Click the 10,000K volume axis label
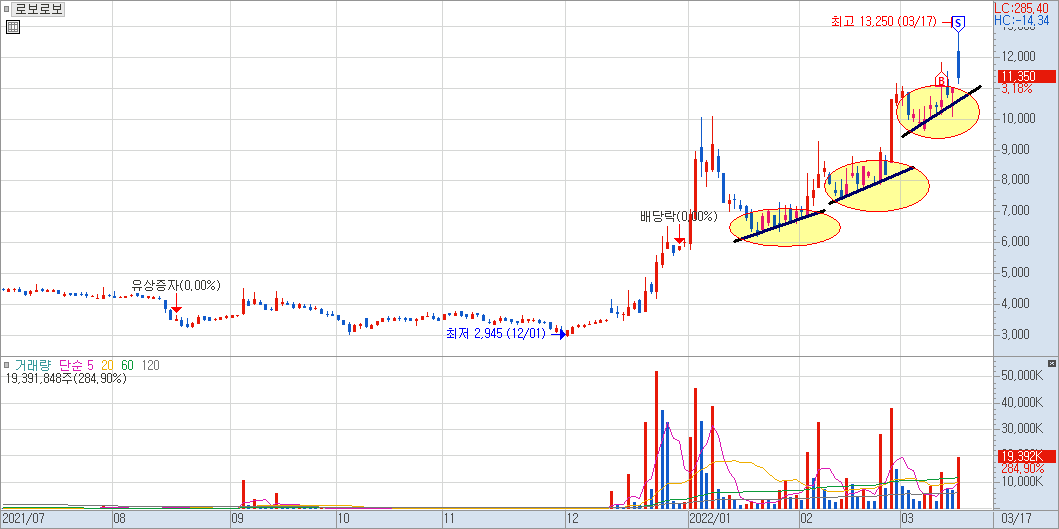 [x=1023, y=482]
